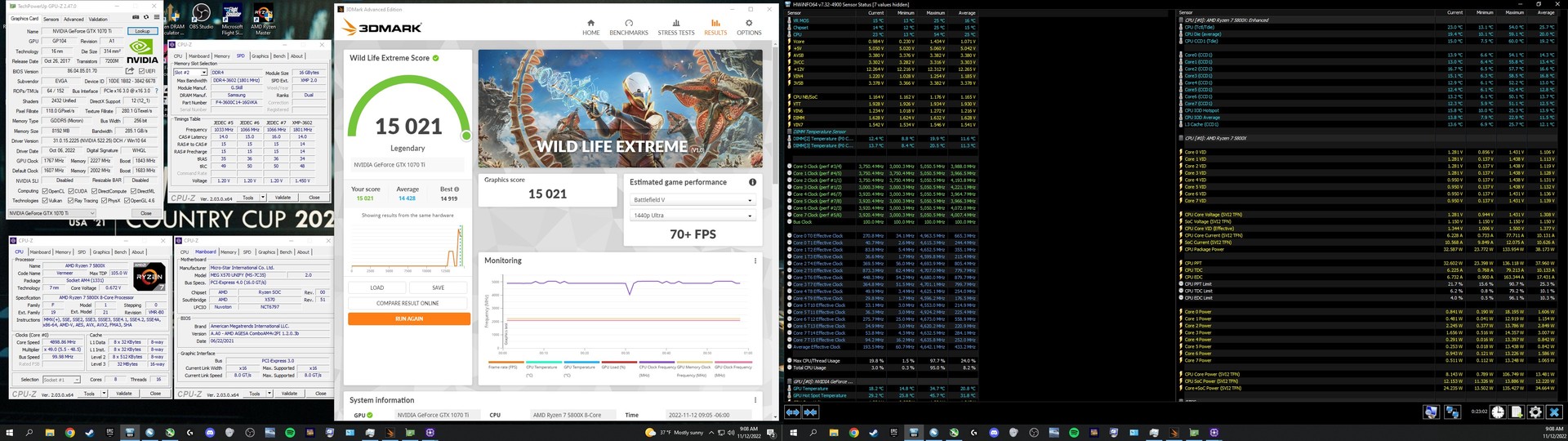The width and height of the screenshot is (1568, 441).
Task: Switch to the GPU-Z Advanced tab
Action: coord(73,19)
